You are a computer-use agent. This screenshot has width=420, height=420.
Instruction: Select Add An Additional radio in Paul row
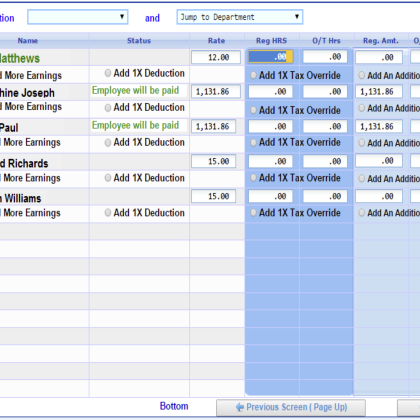click(361, 143)
